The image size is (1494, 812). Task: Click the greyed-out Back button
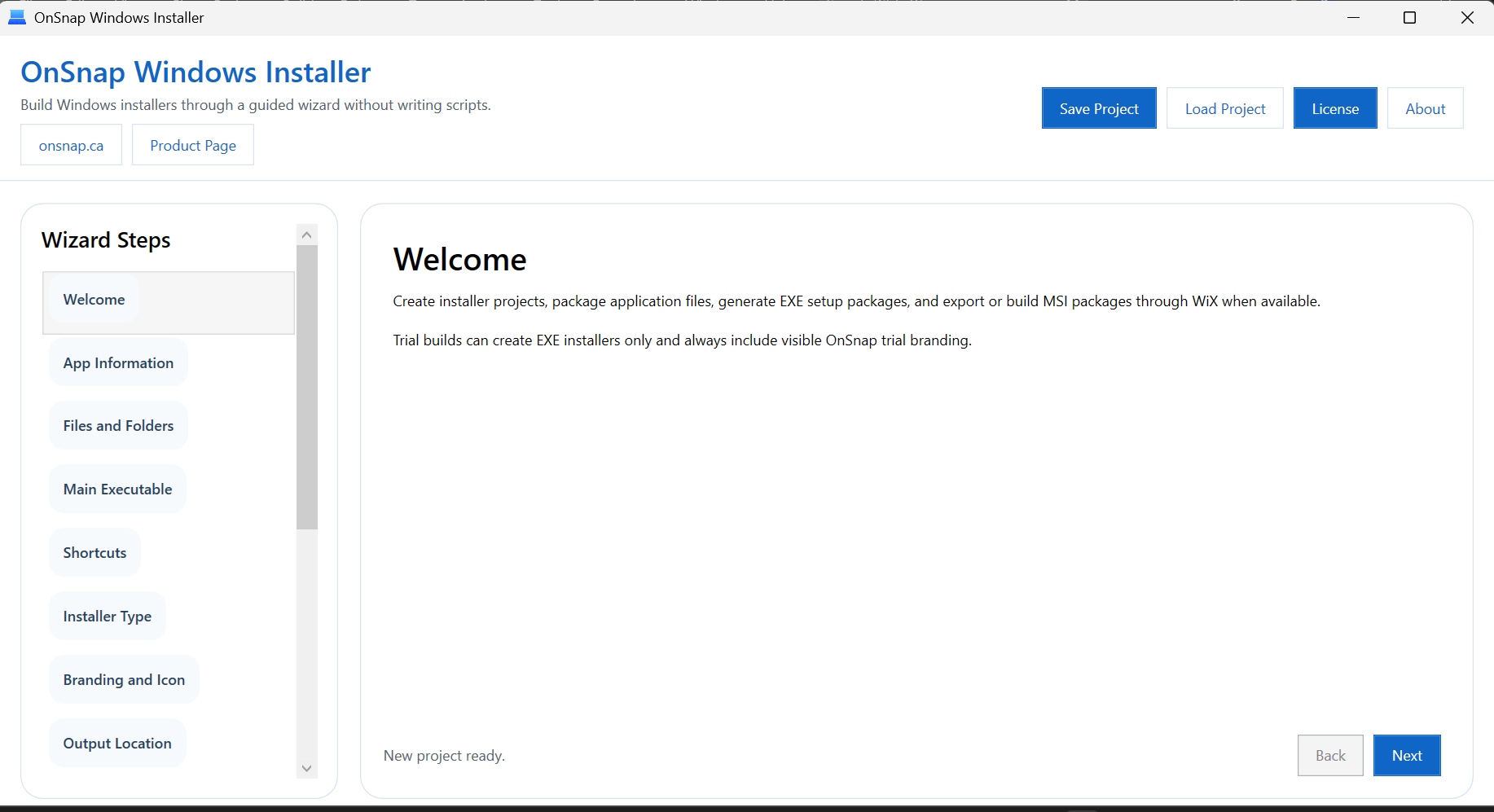[x=1330, y=755]
